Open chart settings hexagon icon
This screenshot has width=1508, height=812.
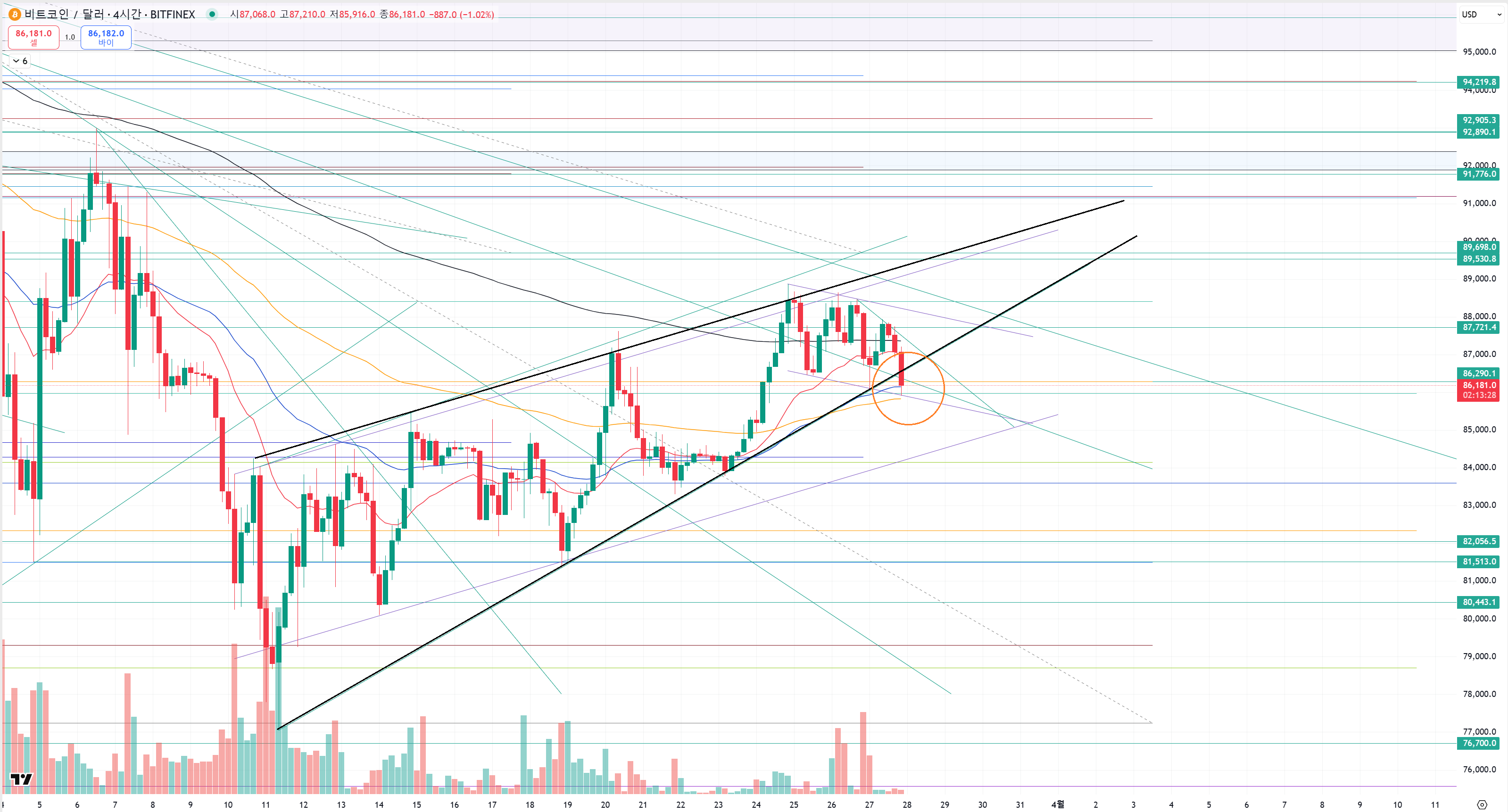[1482, 804]
